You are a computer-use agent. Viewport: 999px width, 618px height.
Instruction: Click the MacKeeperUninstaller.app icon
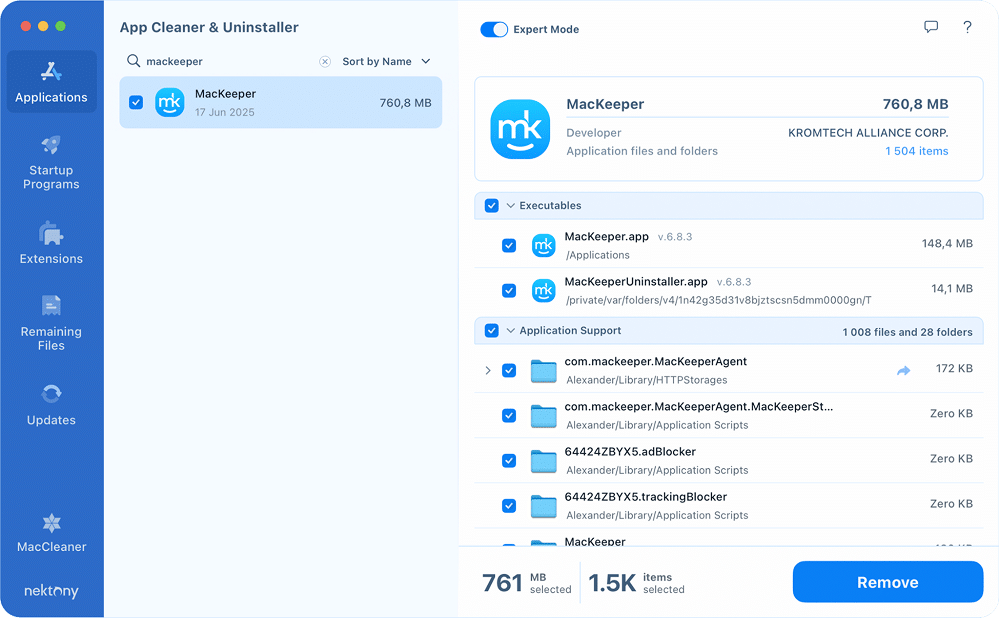coord(543,291)
